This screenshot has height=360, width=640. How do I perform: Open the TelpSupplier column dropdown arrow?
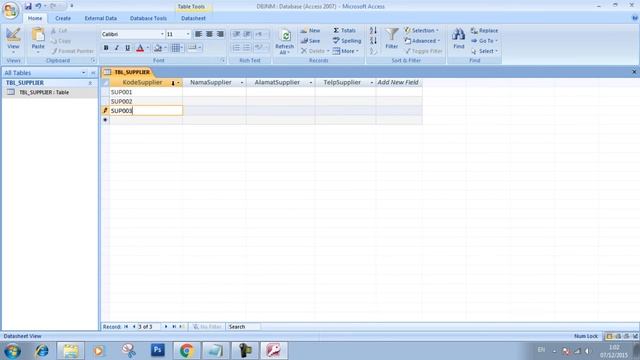pos(371,83)
